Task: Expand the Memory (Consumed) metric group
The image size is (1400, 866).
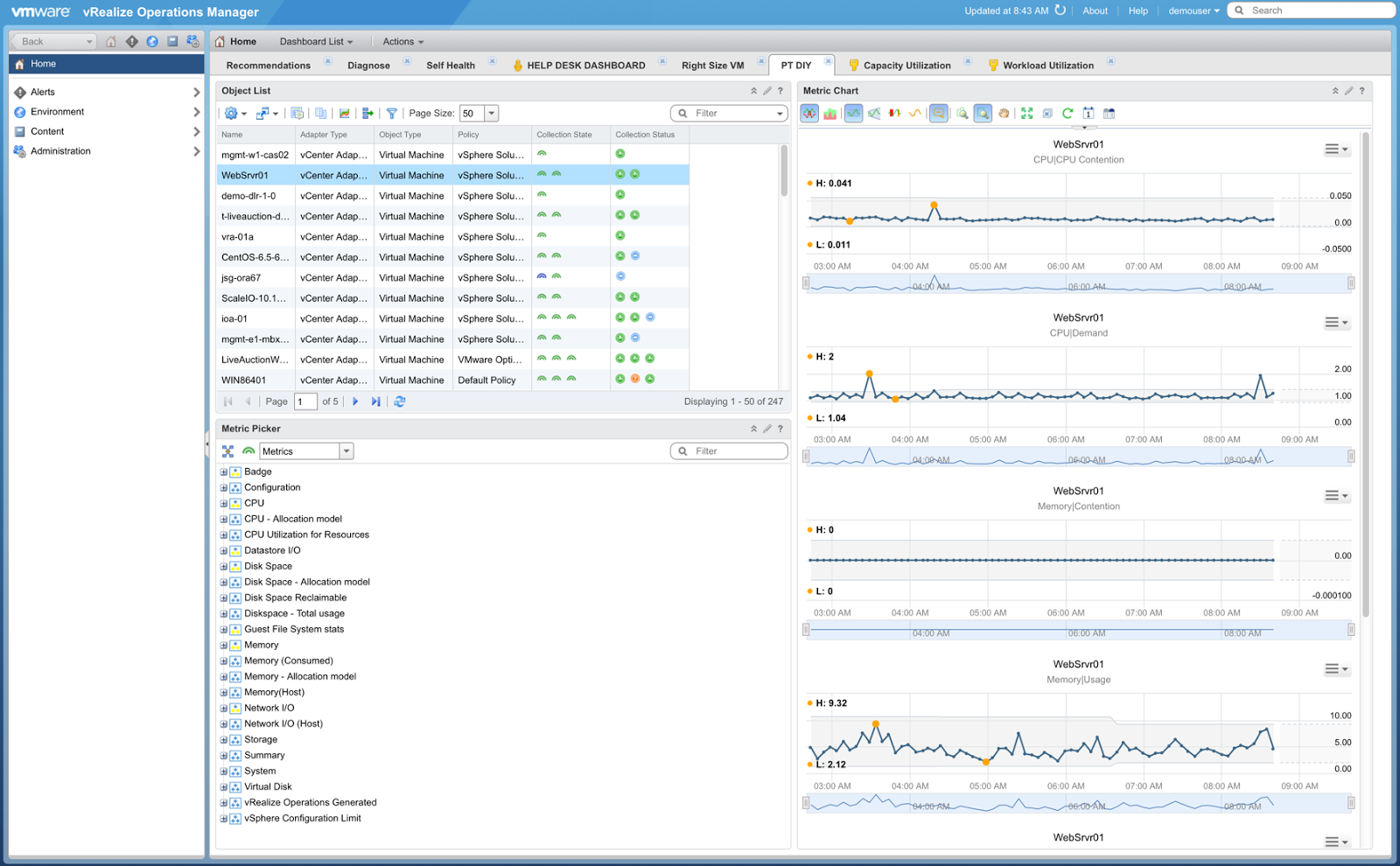Action: [226, 660]
